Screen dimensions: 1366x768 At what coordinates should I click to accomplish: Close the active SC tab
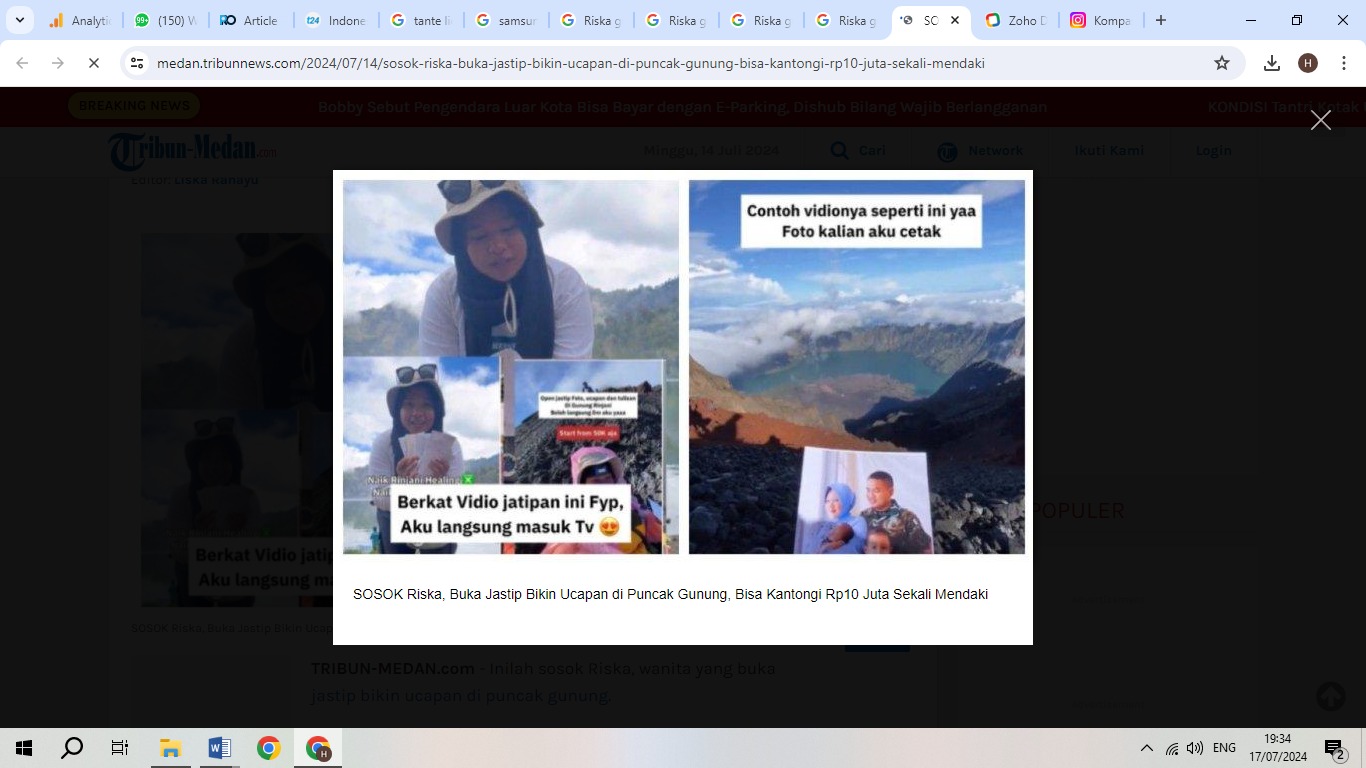coord(954,20)
